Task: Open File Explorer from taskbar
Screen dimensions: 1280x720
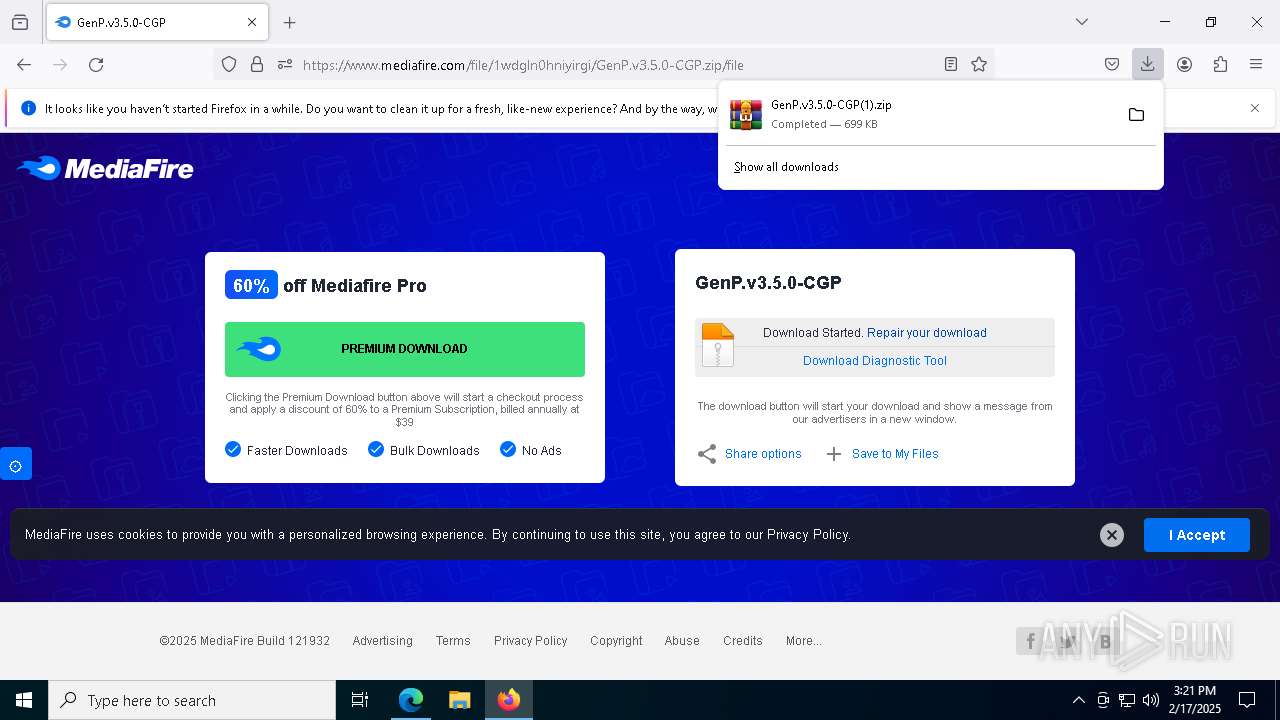Action: [459, 700]
